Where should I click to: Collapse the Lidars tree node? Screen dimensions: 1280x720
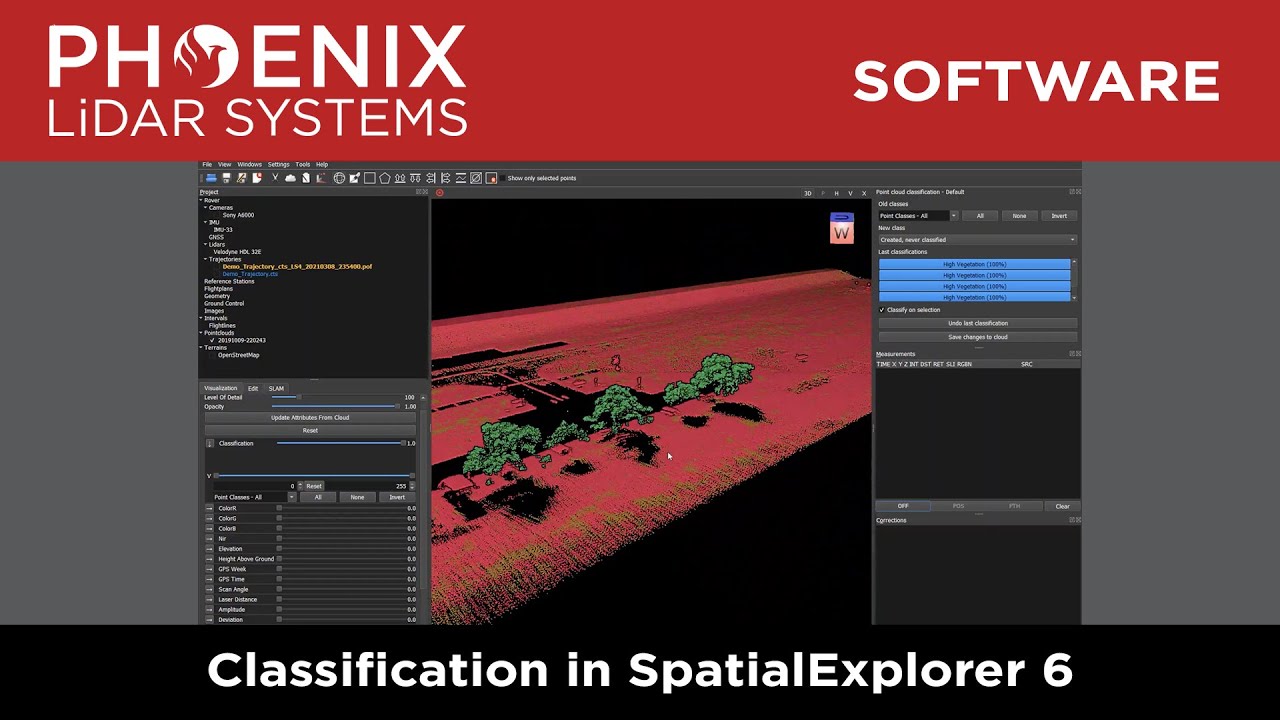pos(206,244)
